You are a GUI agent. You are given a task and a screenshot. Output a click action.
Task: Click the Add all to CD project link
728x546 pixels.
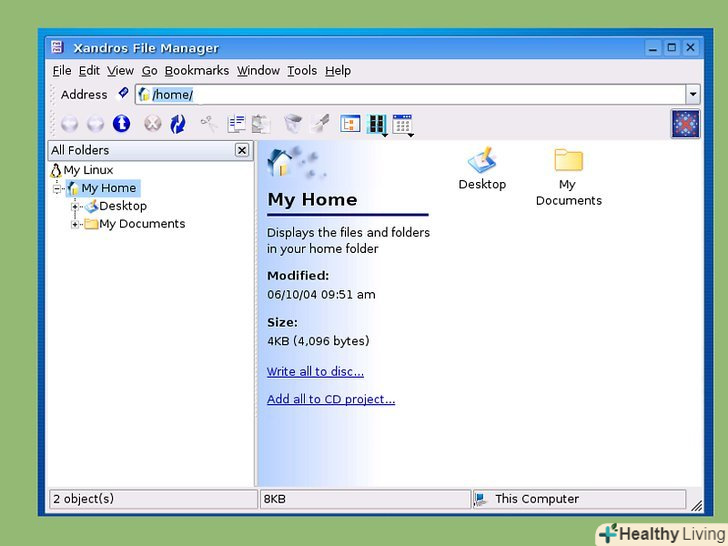(x=330, y=400)
